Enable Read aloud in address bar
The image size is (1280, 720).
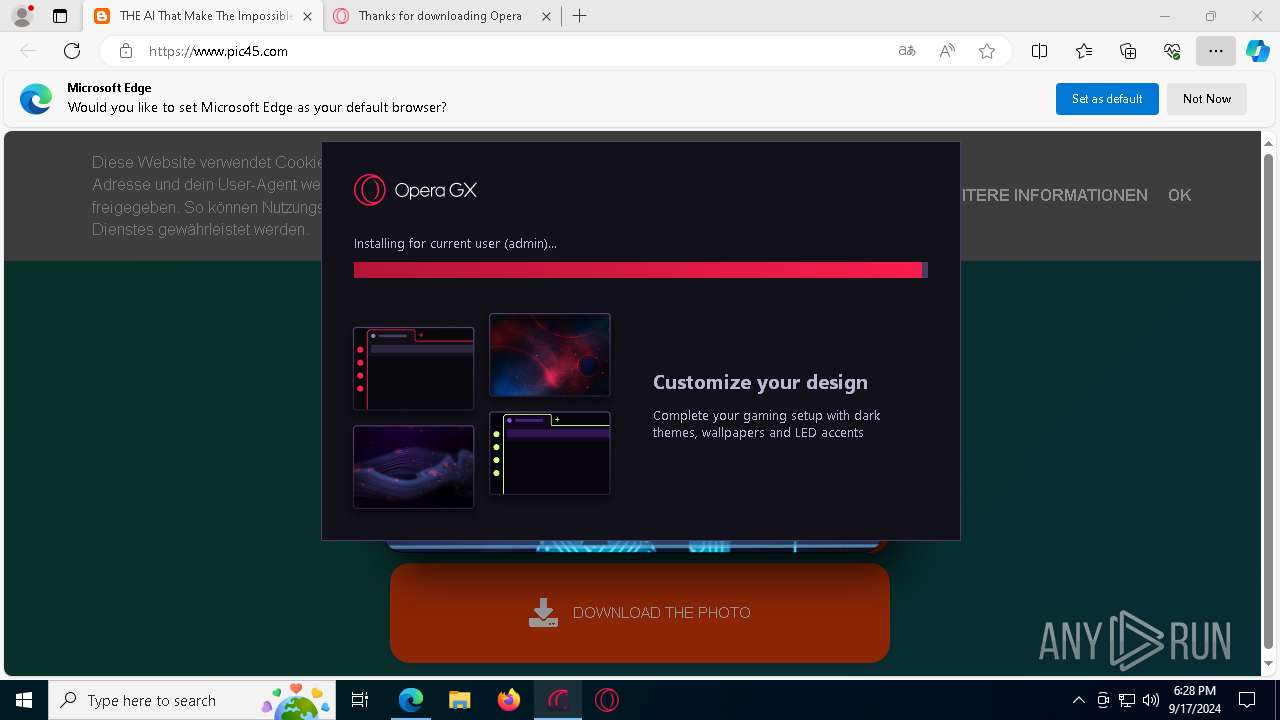tap(947, 51)
